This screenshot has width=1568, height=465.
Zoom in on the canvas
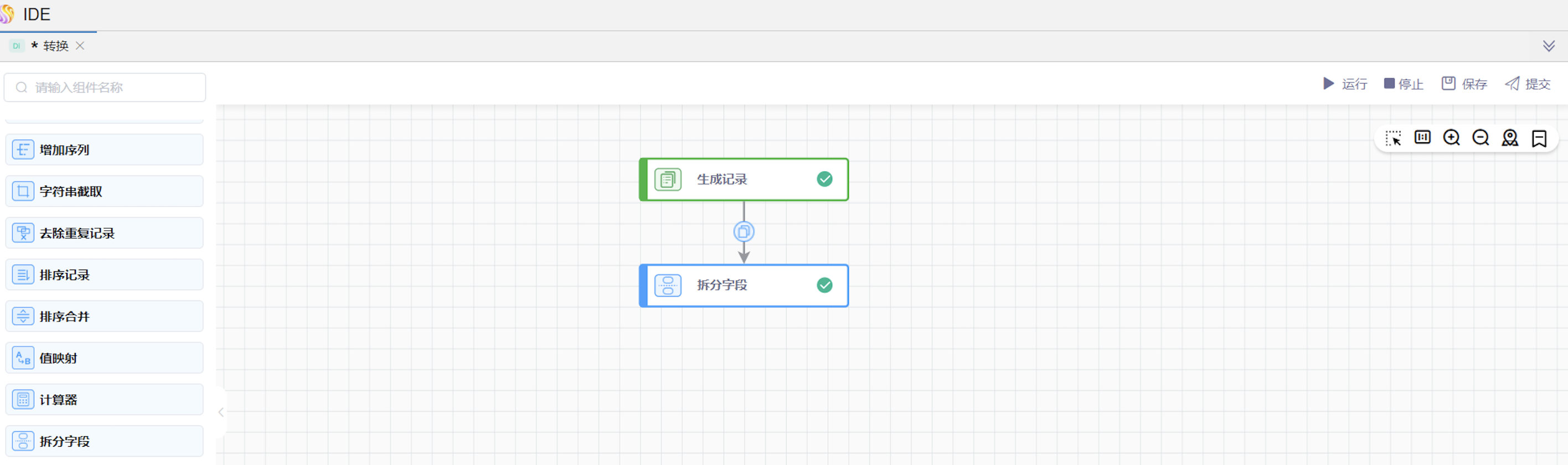click(x=1451, y=137)
